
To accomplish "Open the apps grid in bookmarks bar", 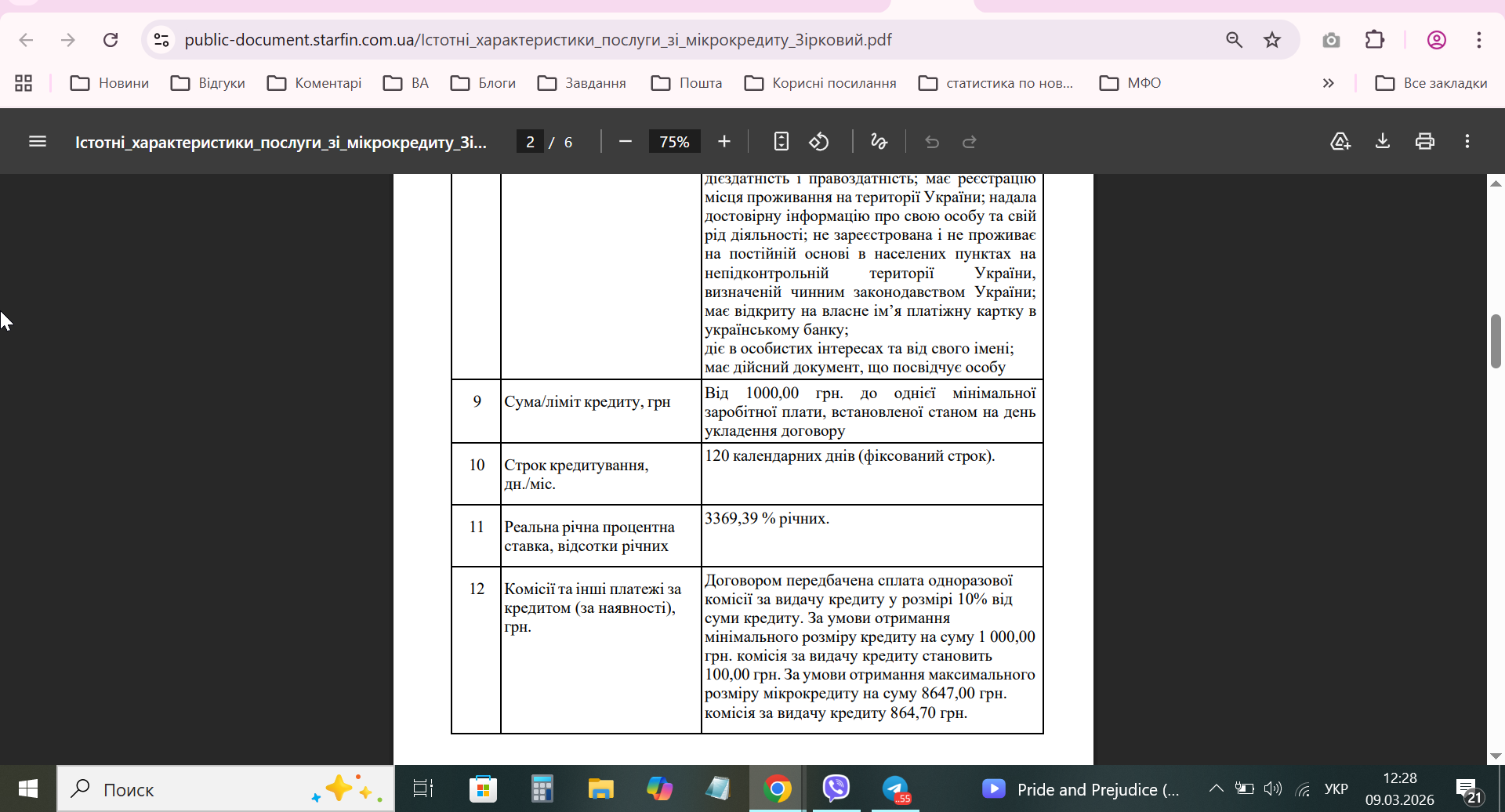I will [x=24, y=83].
